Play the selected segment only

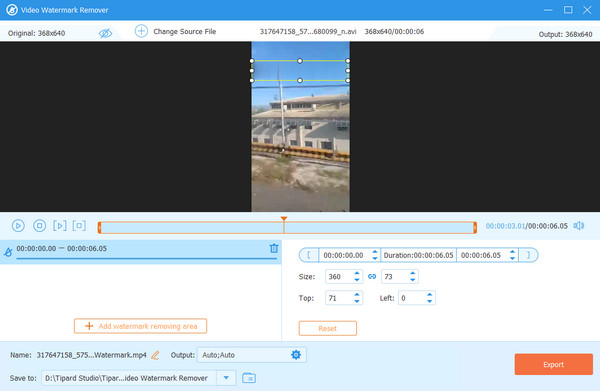tap(60, 226)
